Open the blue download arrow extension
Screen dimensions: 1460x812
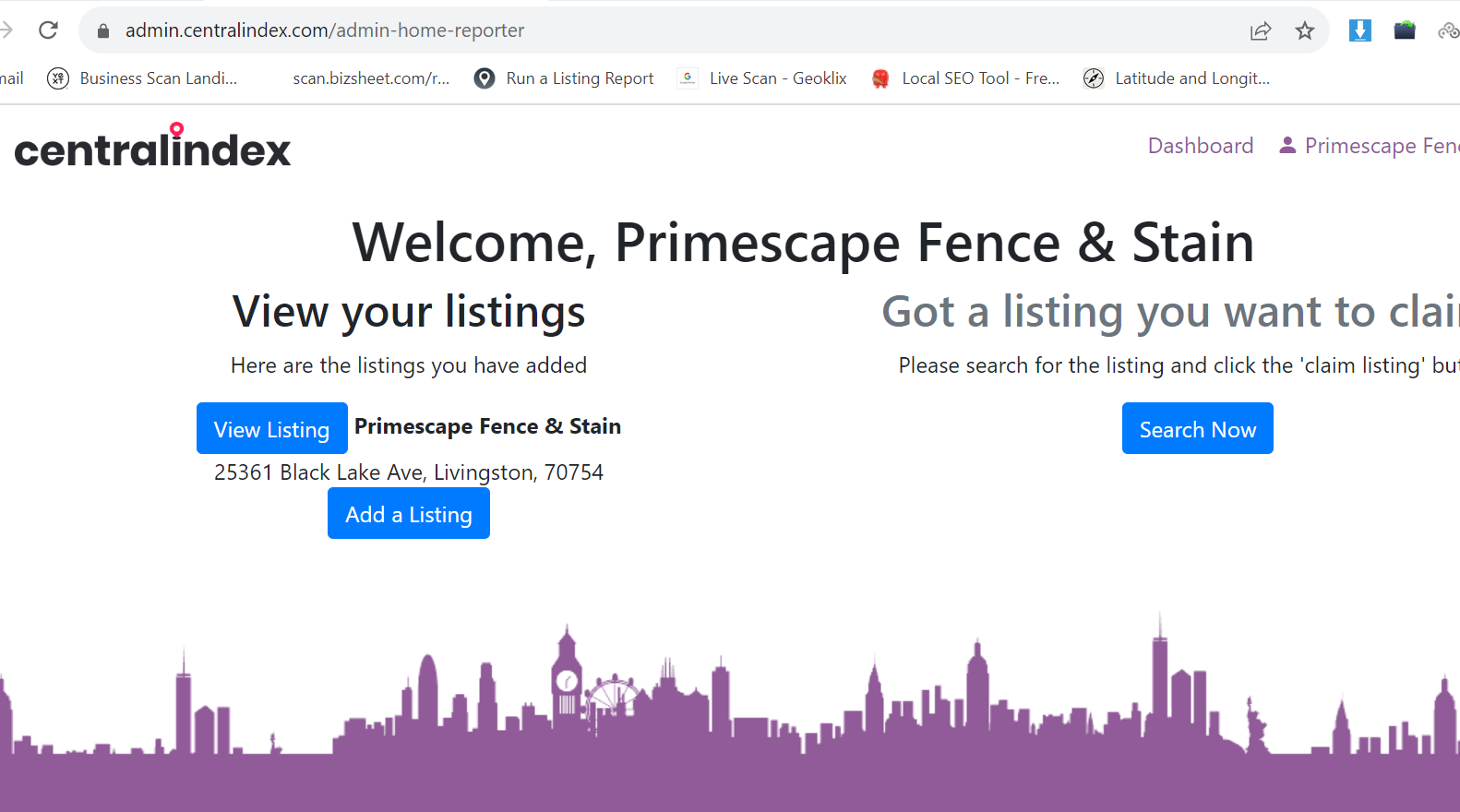(1359, 30)
